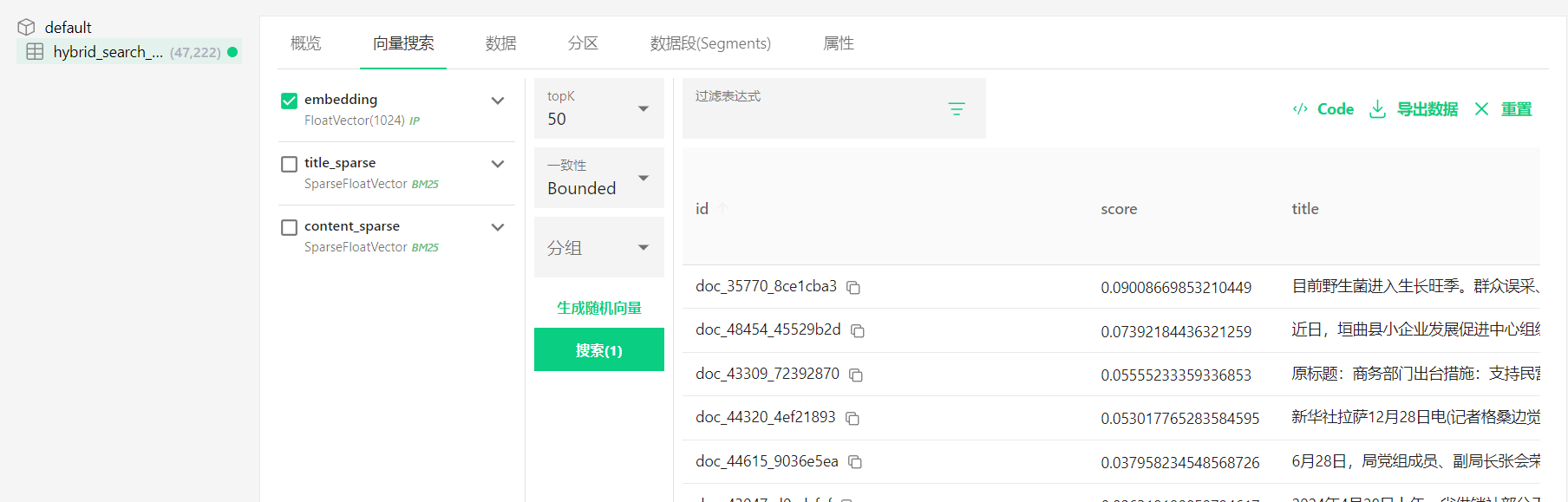Copy the doc_35770_8ce1cba3 id
Viewport: 1568px width, 502px height.
point(853,288)
